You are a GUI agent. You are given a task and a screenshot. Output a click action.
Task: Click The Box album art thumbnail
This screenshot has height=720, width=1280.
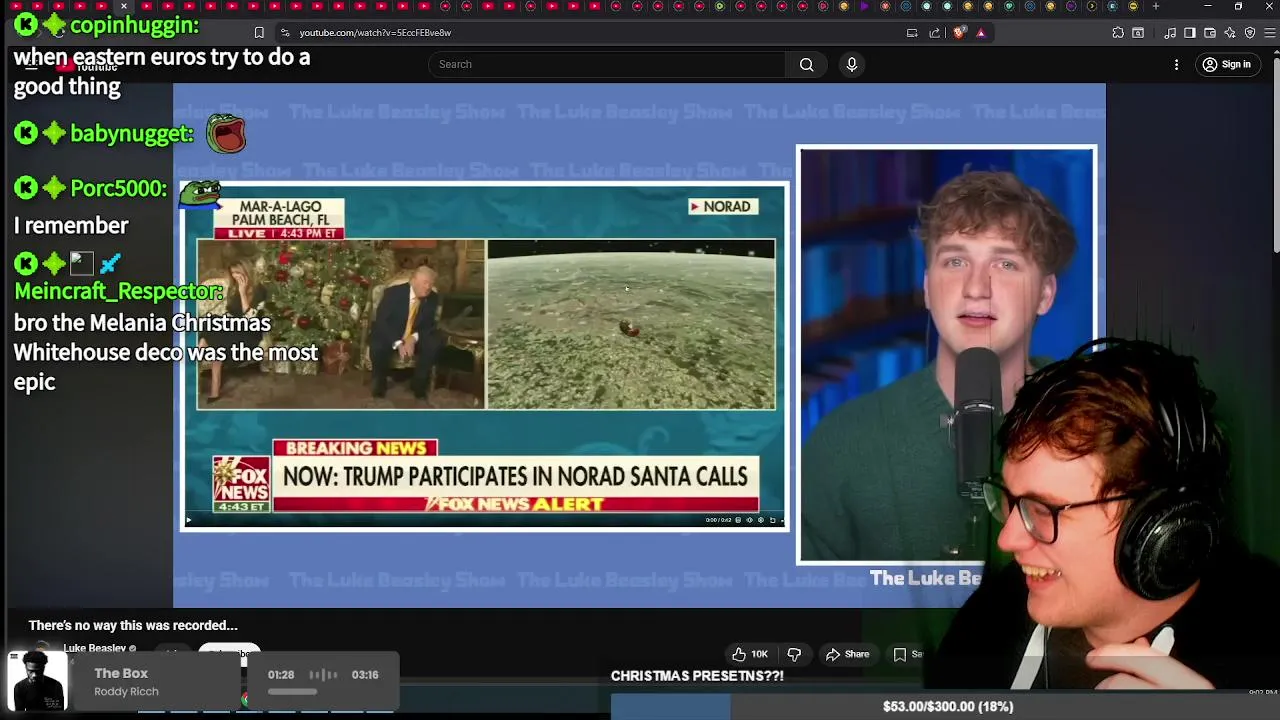37,681
